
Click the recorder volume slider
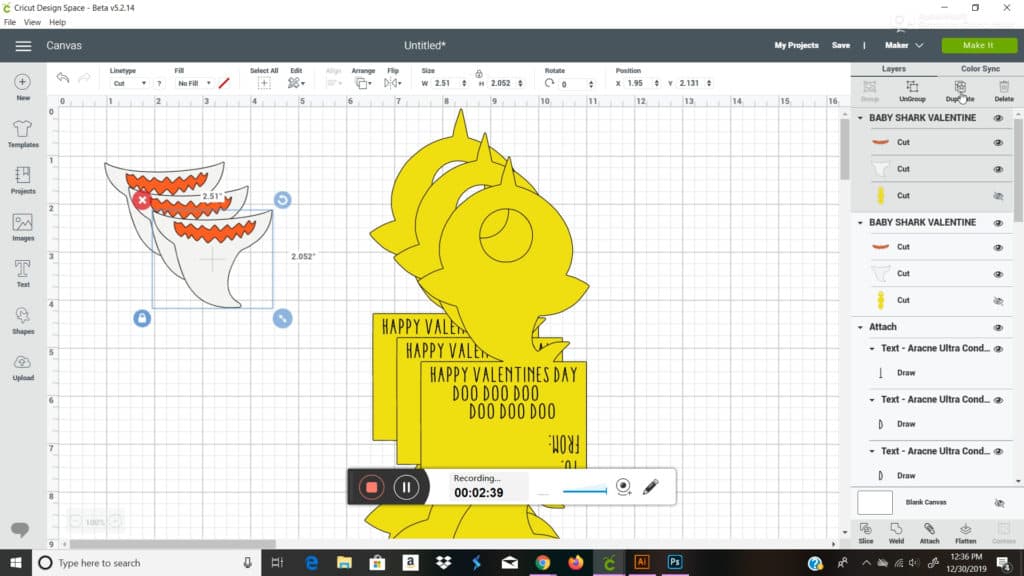click(584, 490)
